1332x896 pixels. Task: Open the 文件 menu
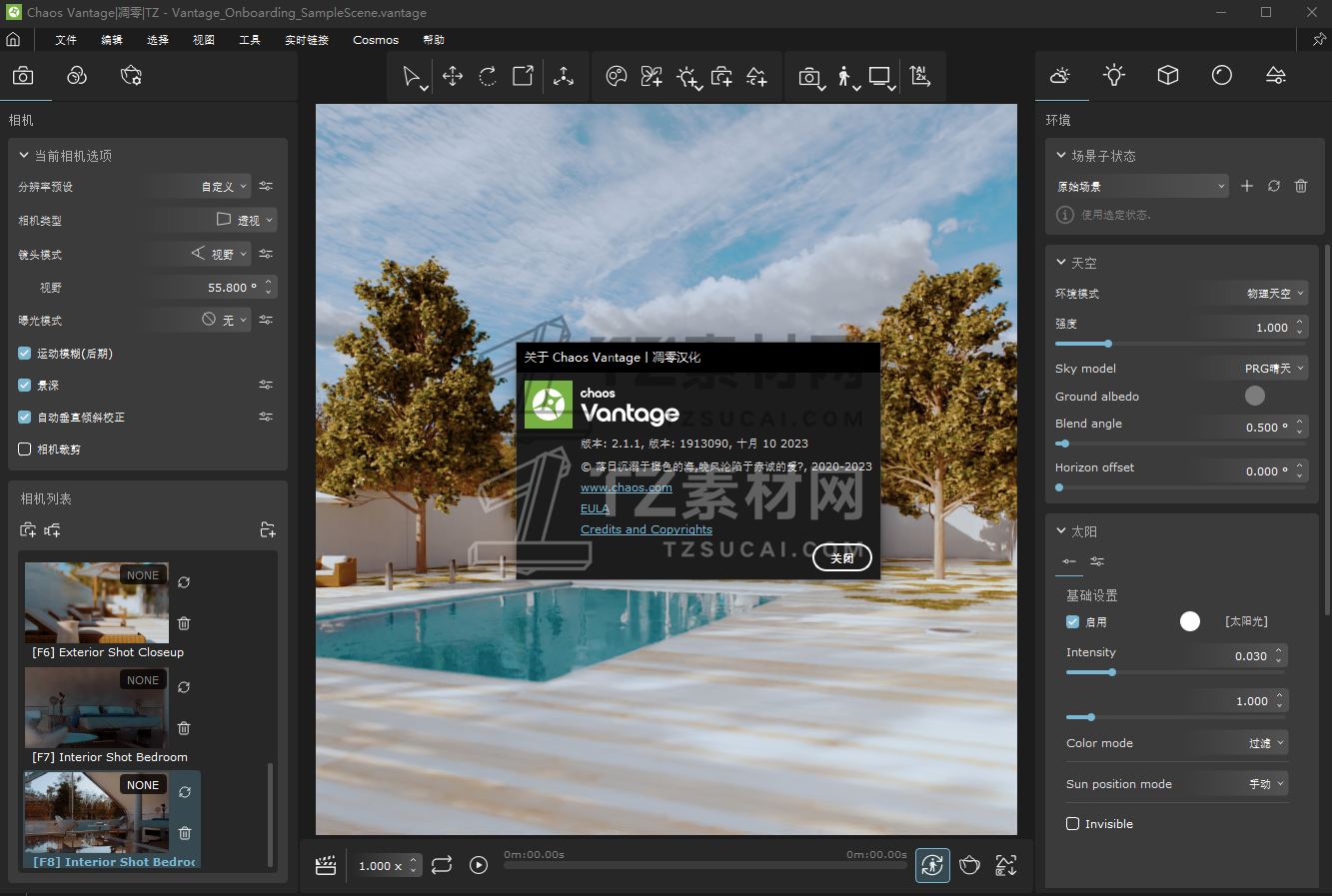pyautogui.click(x=66, y=40)
